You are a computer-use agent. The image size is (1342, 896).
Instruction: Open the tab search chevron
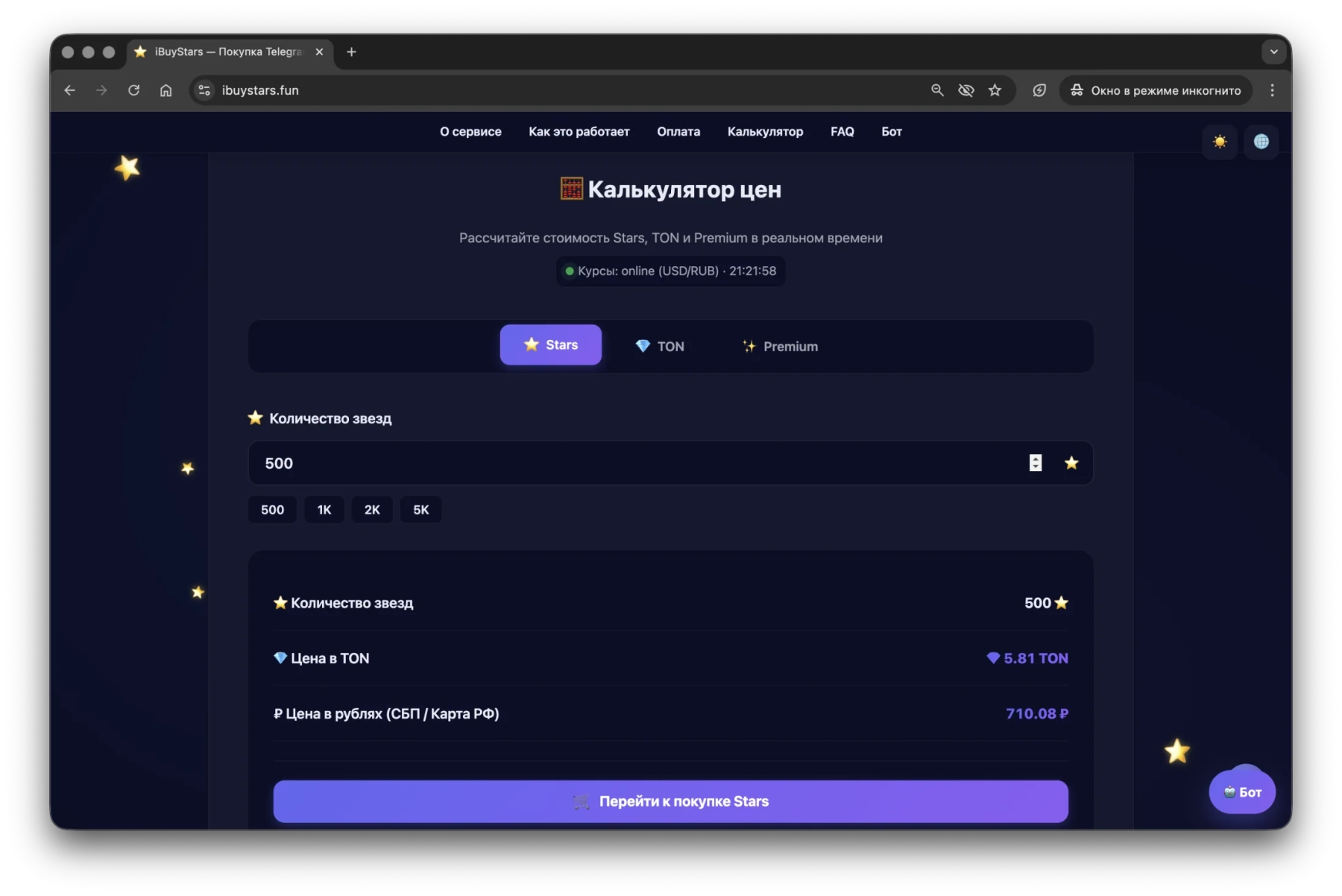1274,52
